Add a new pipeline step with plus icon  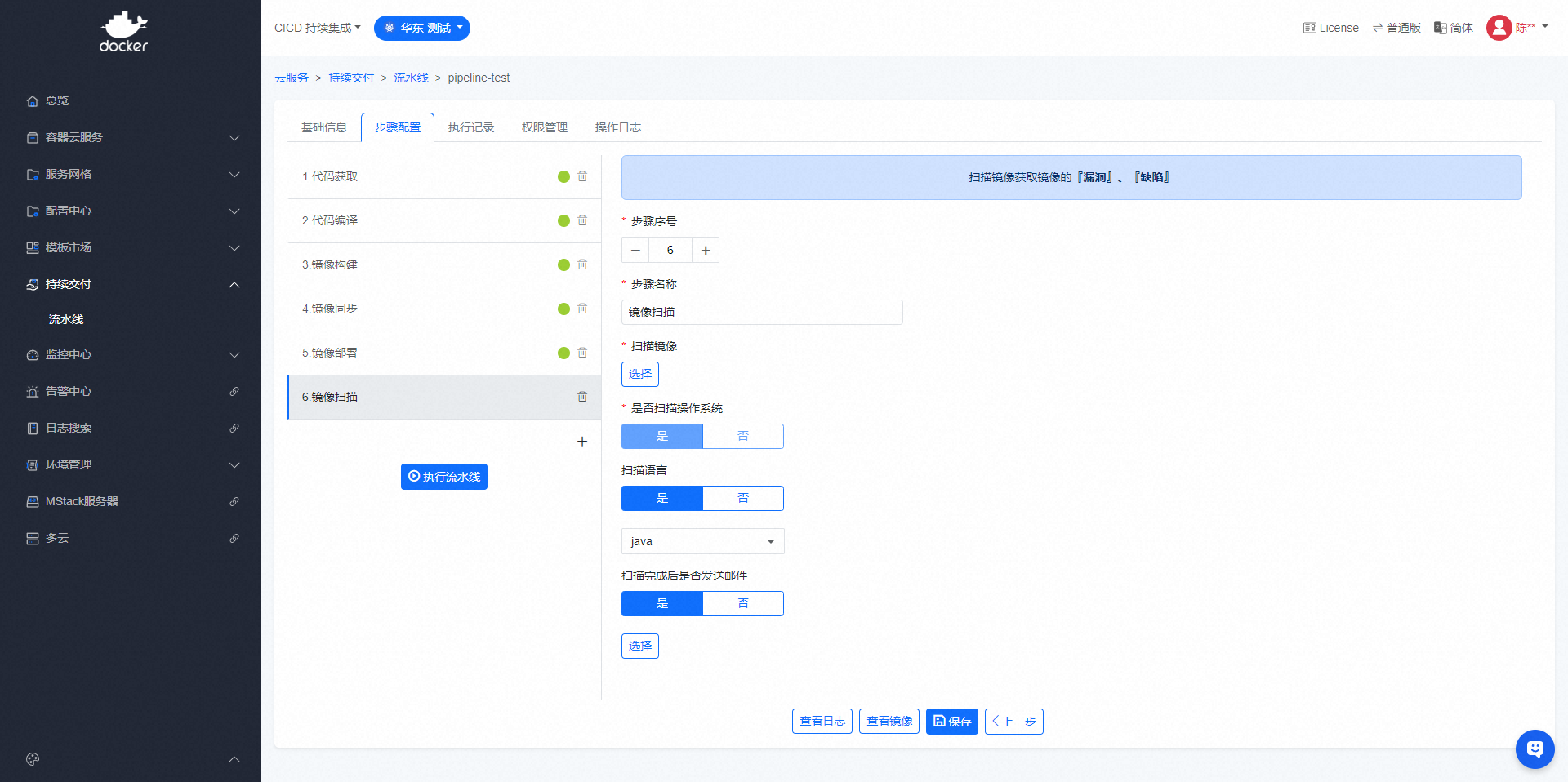point(582,442)
